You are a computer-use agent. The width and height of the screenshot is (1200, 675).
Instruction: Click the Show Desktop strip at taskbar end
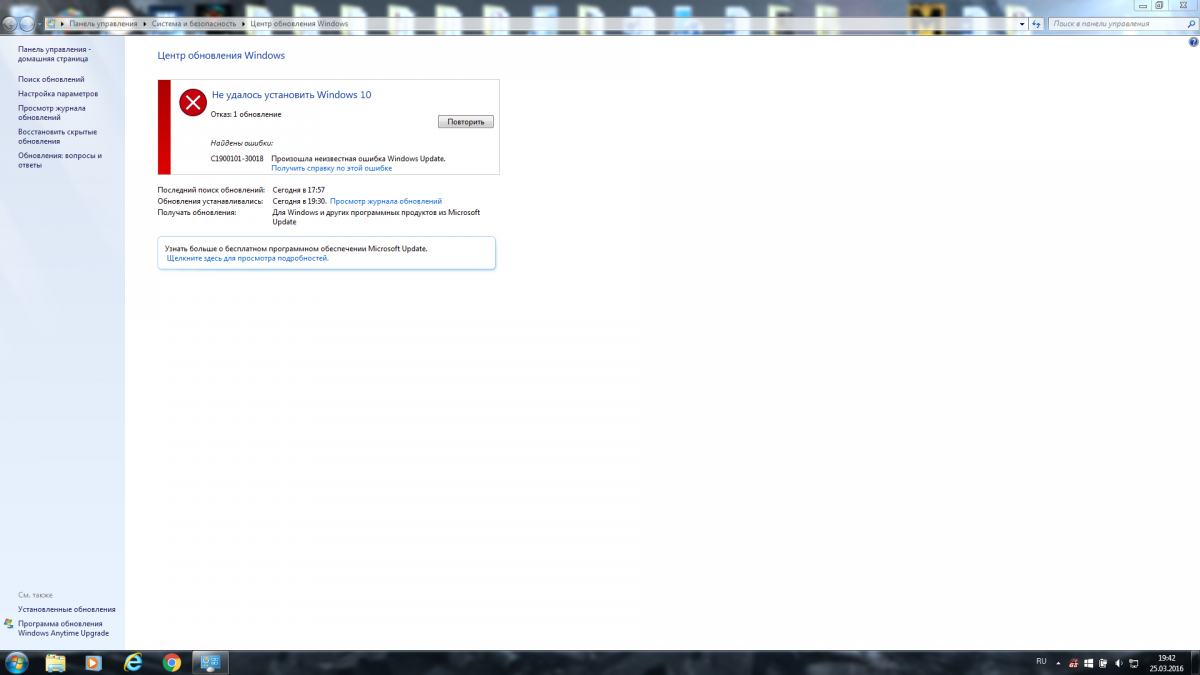(x=1194, y=662)
